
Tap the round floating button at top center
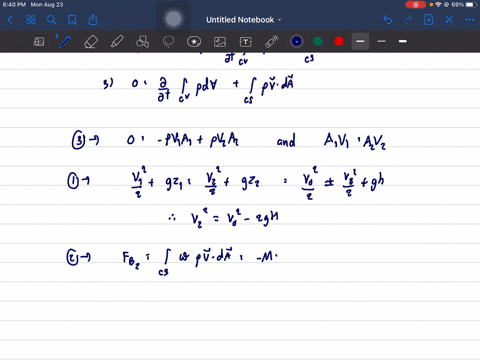click(x=173, y=19)
